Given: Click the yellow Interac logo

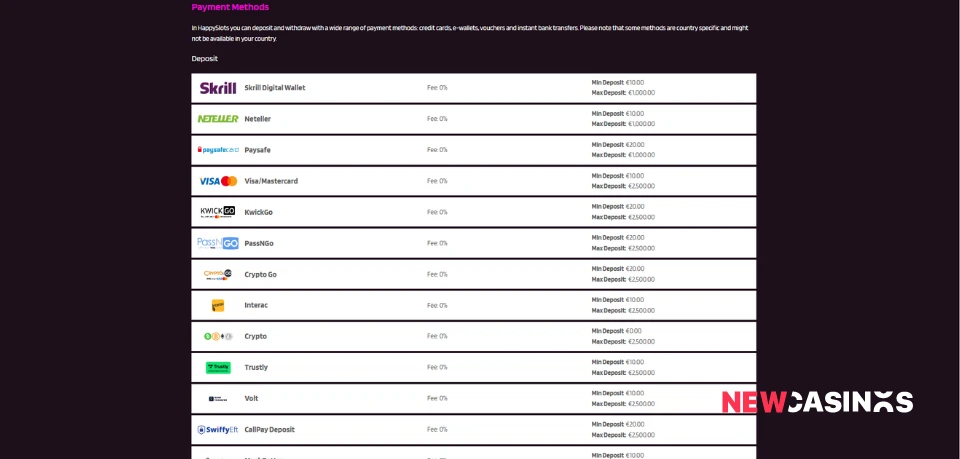Looking at the screenshot, I should [218, 305].
